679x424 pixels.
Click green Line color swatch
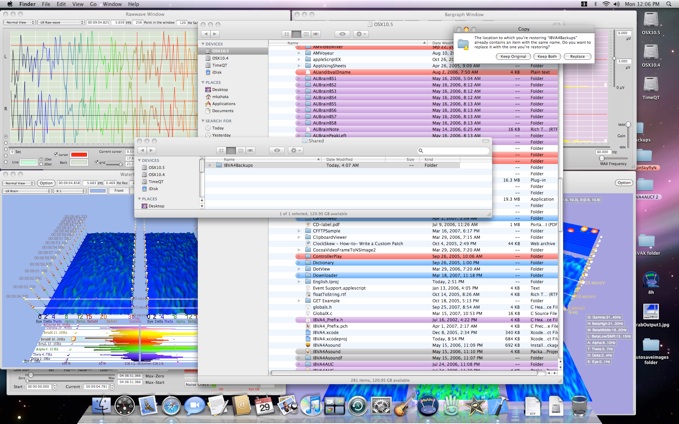29,162
